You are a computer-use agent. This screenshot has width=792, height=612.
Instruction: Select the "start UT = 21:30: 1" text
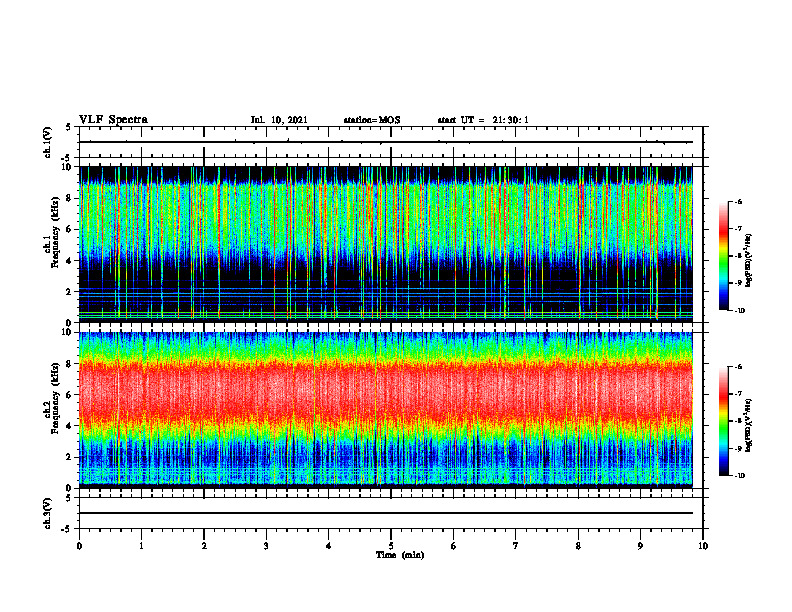coord(483,120)
